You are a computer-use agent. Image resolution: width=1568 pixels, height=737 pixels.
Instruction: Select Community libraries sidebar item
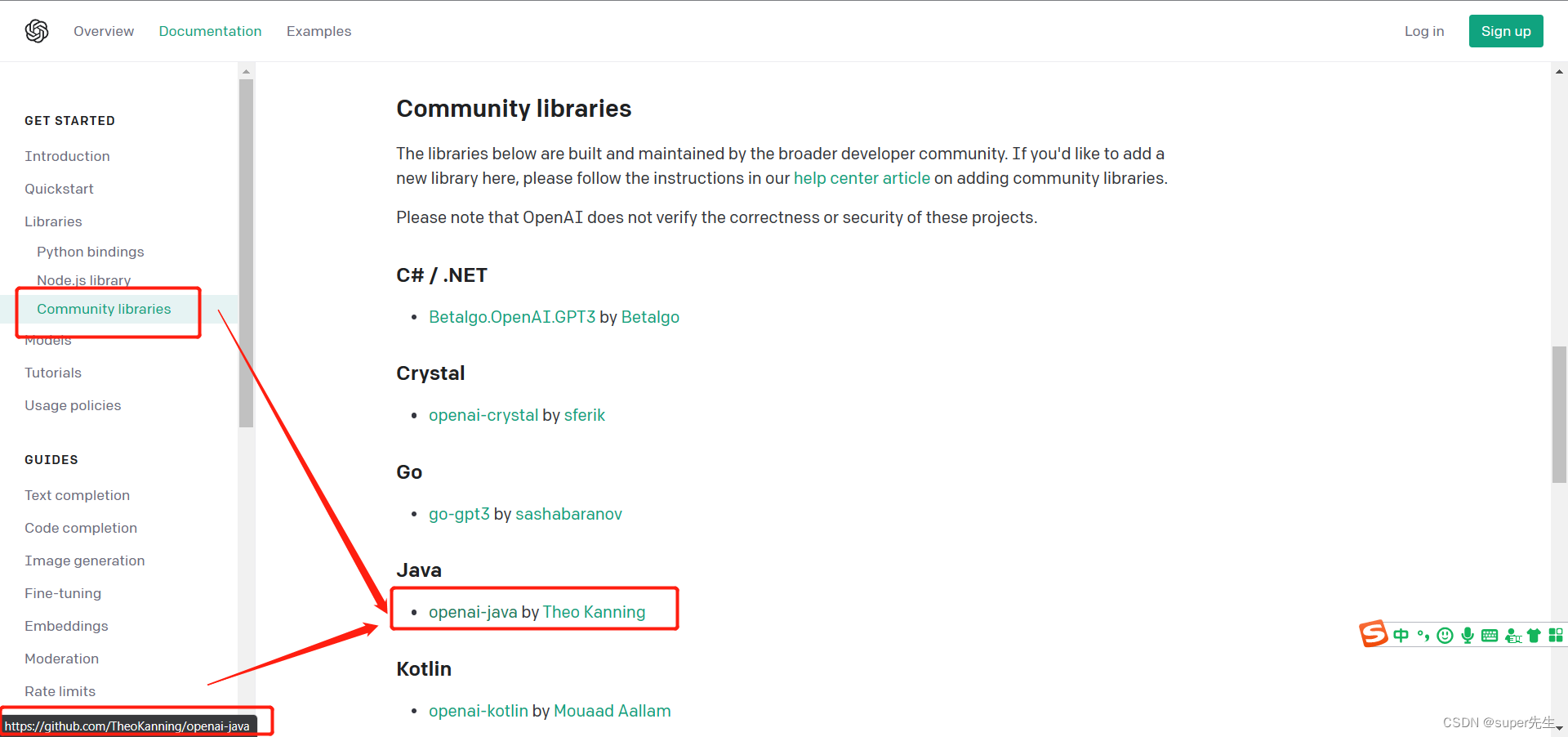[x=104, y=309]
